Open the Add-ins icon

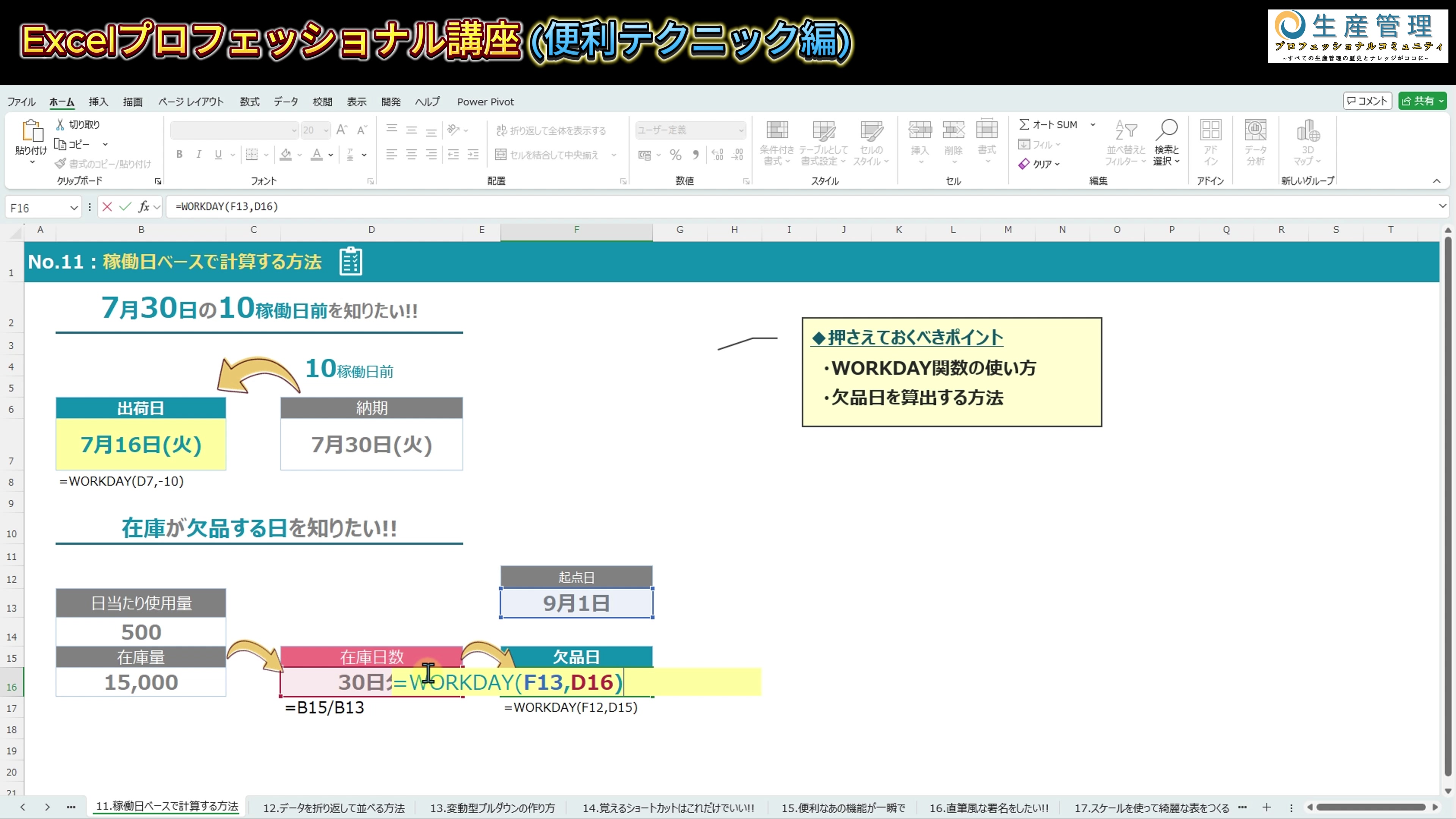pos(1210,130)
